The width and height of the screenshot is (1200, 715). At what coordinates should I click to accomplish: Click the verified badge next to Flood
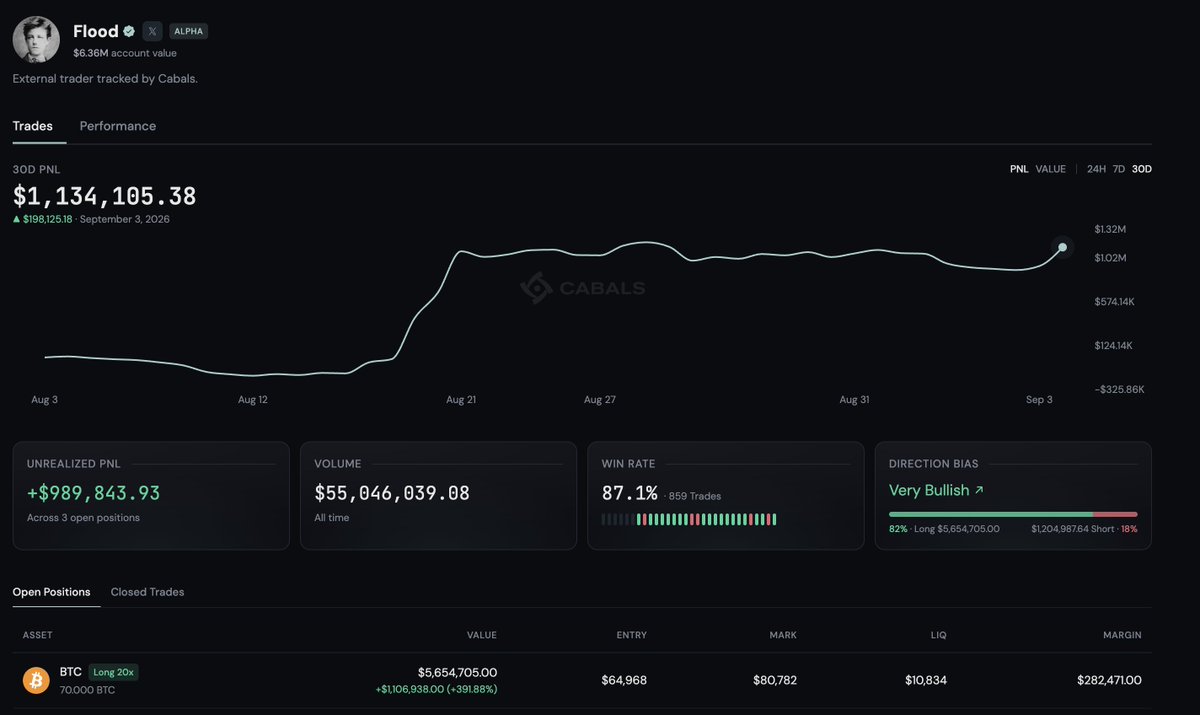(x=129, y=31)
